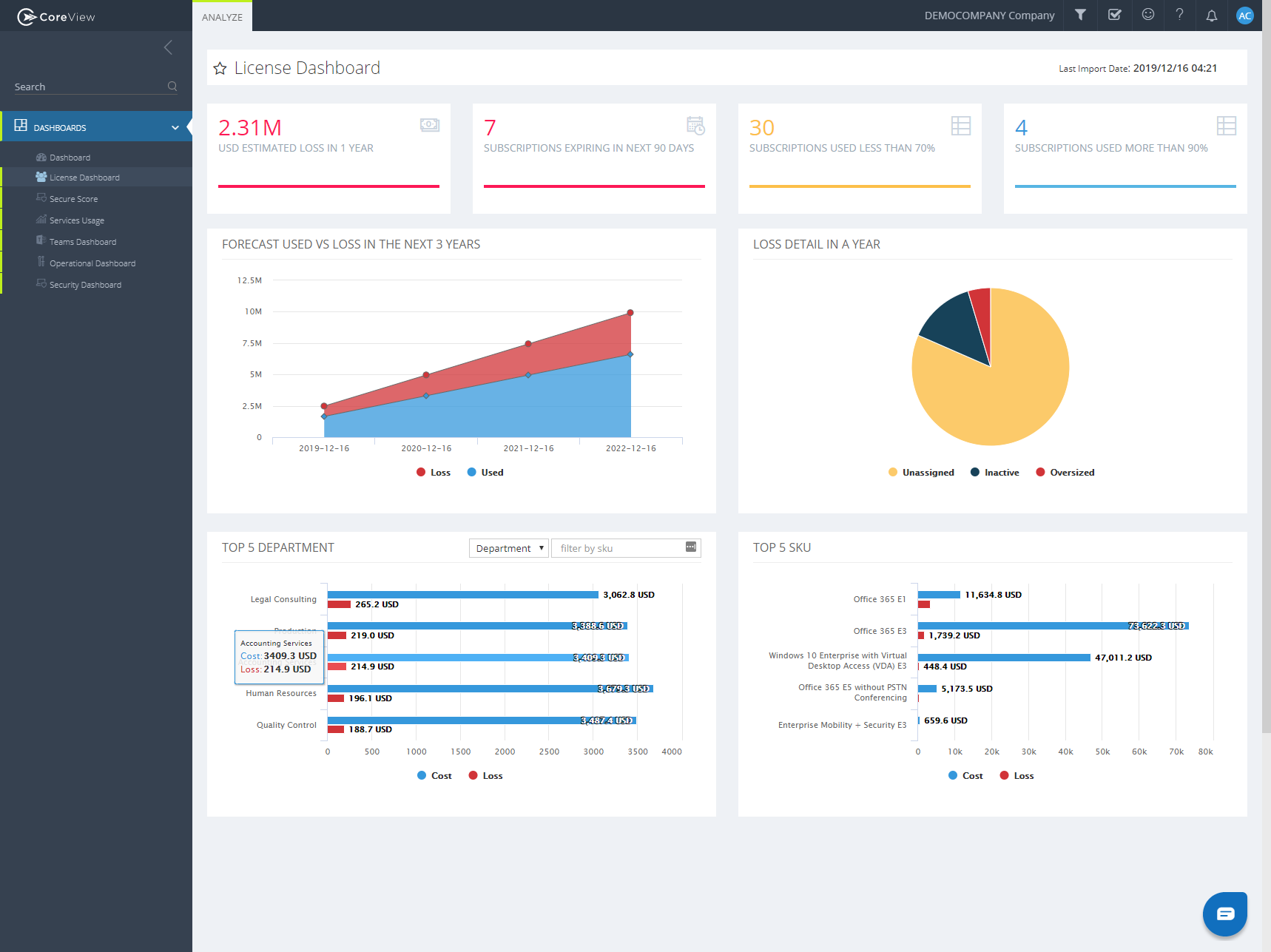
Task: Open help question mark icon
Action: pos(1179,15)
